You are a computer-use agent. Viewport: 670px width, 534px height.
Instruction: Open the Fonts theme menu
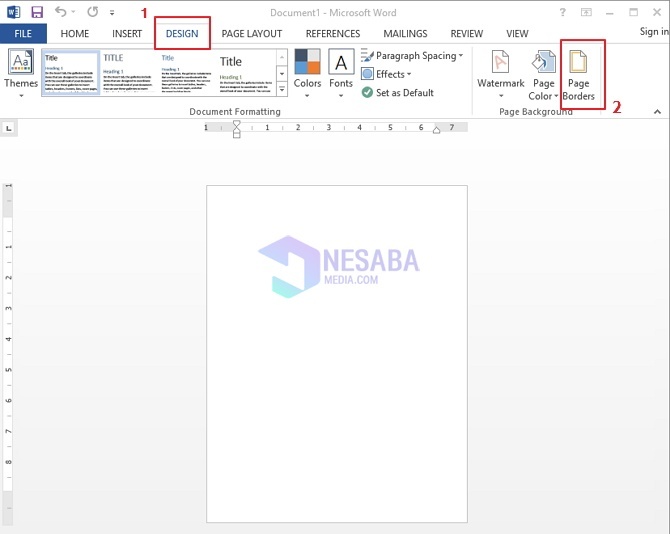(341, 73)
